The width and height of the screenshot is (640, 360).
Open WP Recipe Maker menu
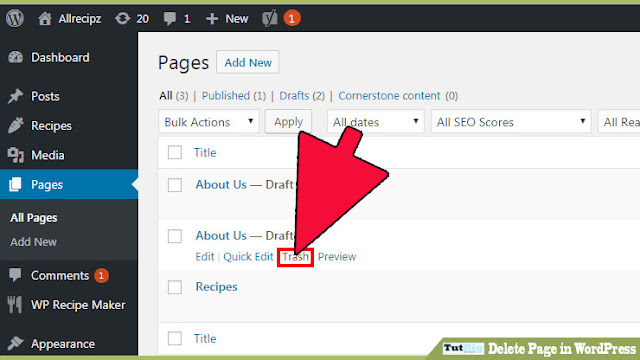pyautogui.click(x=78, y=305)
